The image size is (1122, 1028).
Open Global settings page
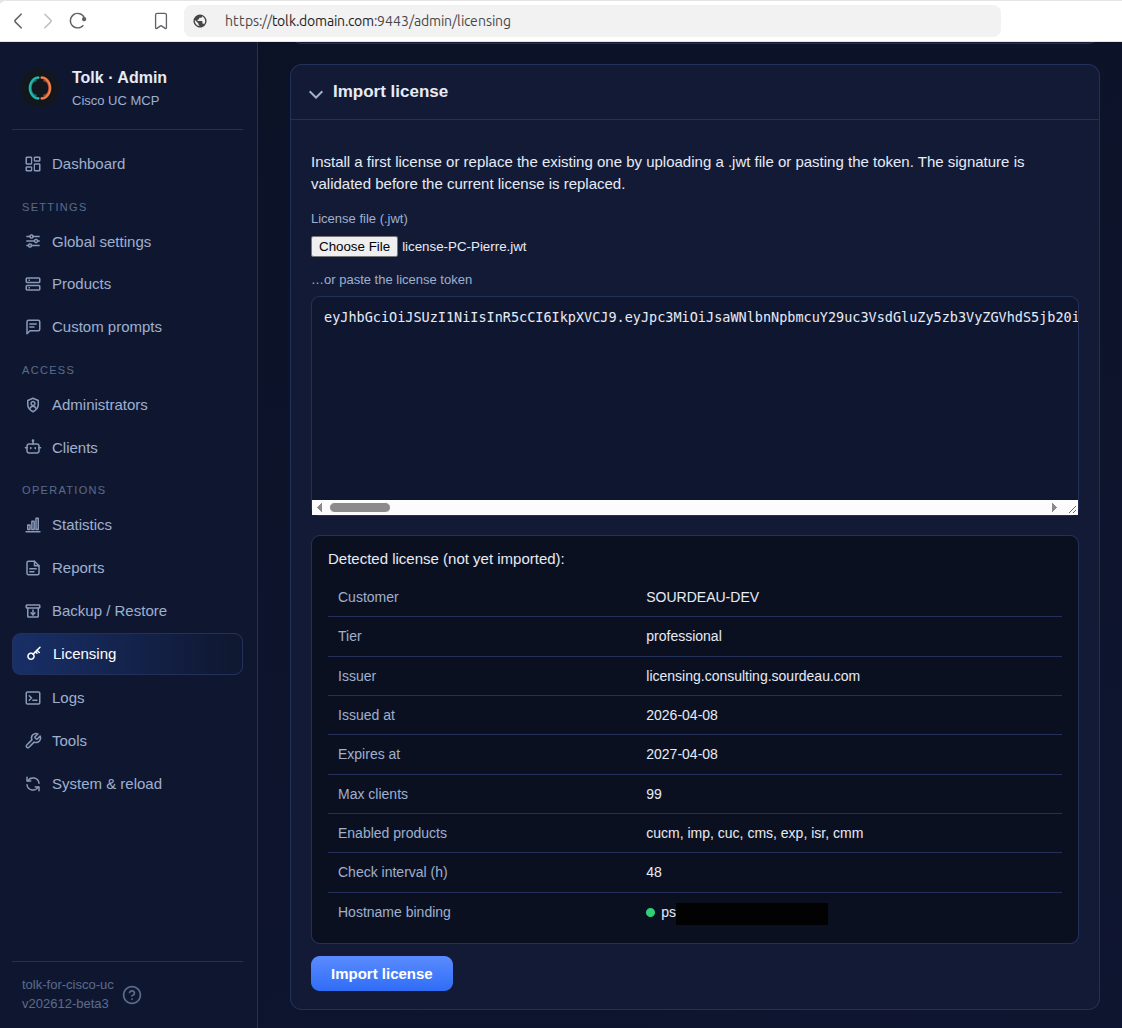click(127, 242)
